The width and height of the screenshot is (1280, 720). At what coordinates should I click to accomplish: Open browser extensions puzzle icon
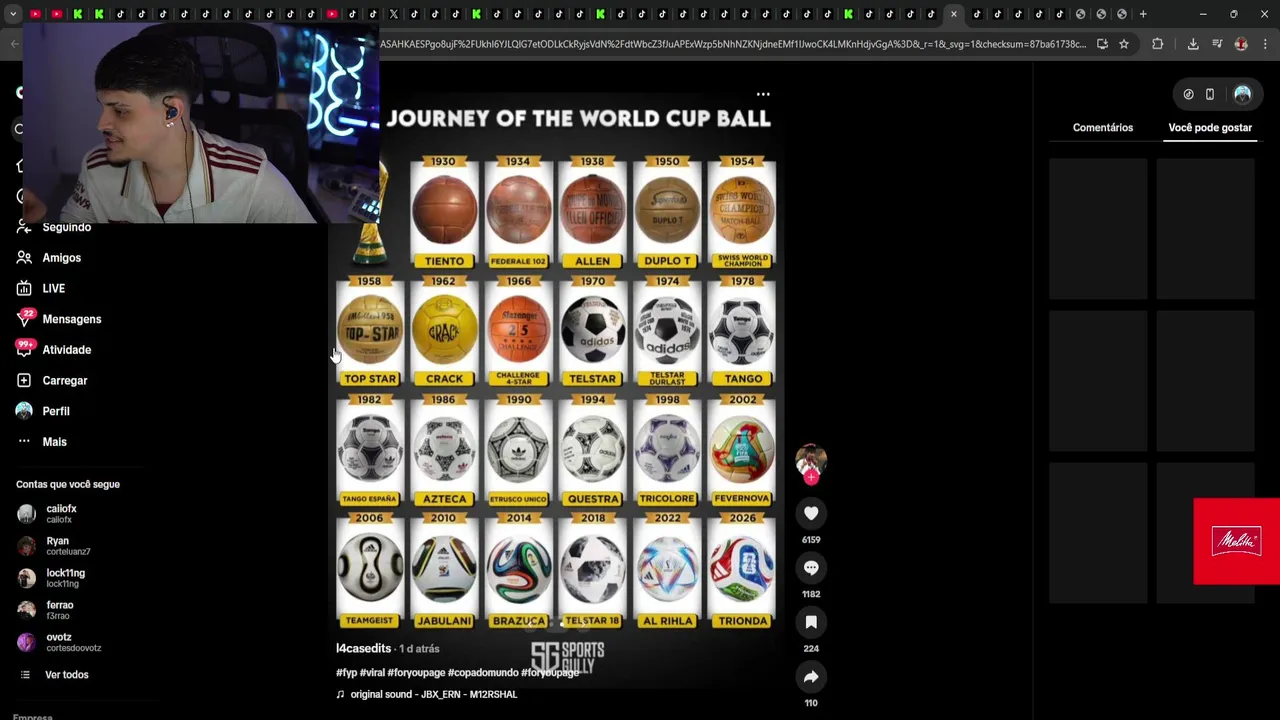tap(1158, 44)
